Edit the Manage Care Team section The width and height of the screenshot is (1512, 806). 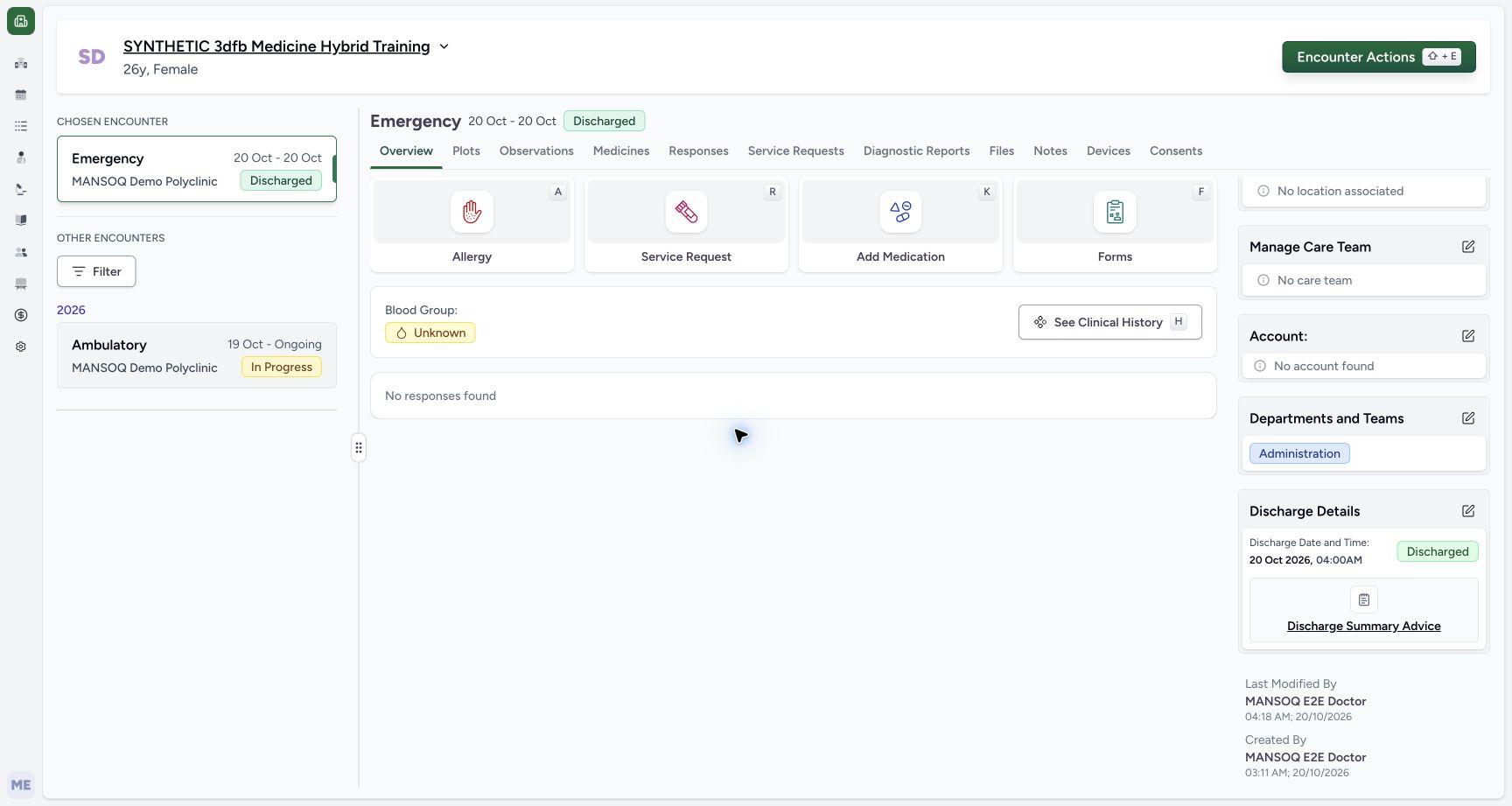[1468, 247]
